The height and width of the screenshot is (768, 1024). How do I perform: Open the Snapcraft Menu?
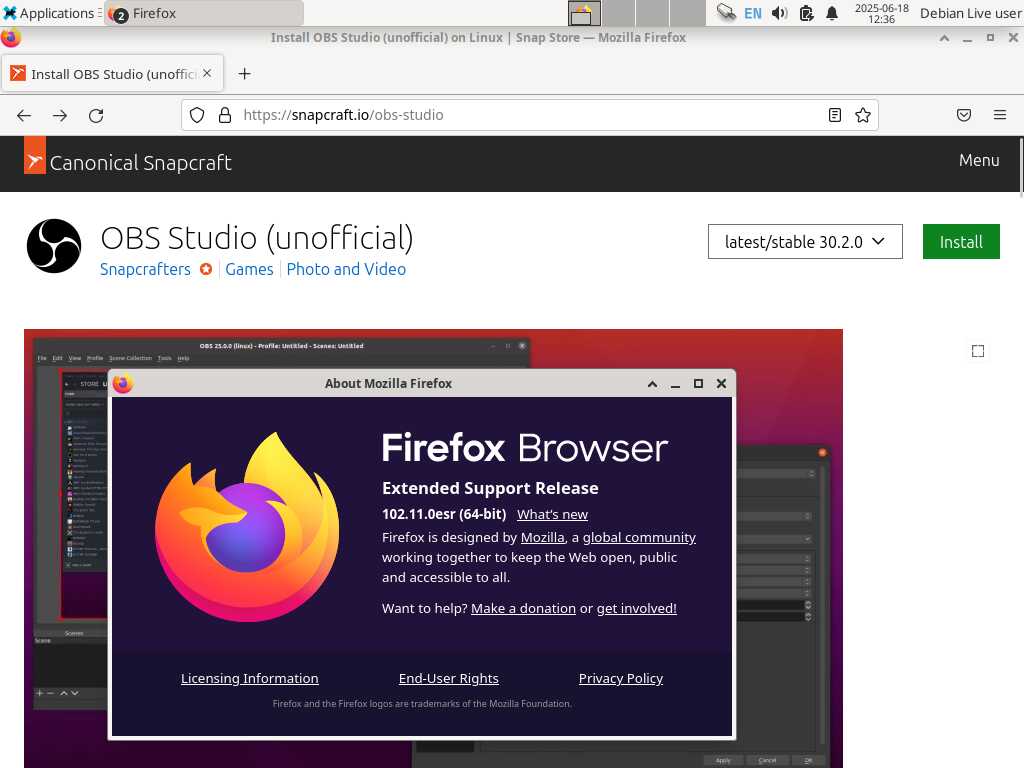click(x=979, y=161)
